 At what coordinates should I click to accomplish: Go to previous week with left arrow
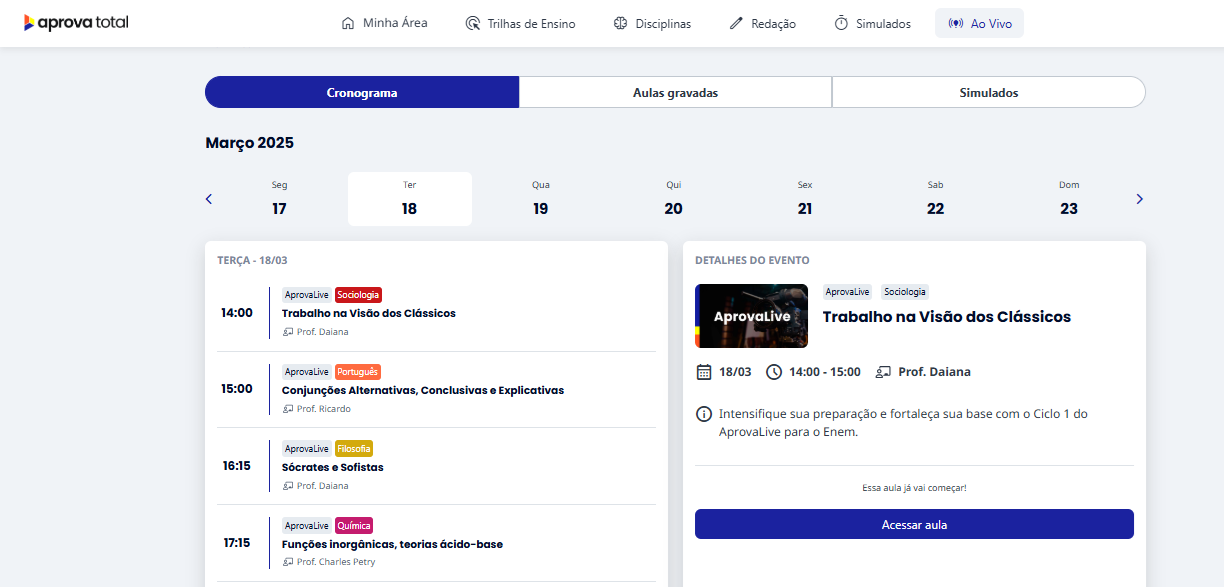coord(209,199)
